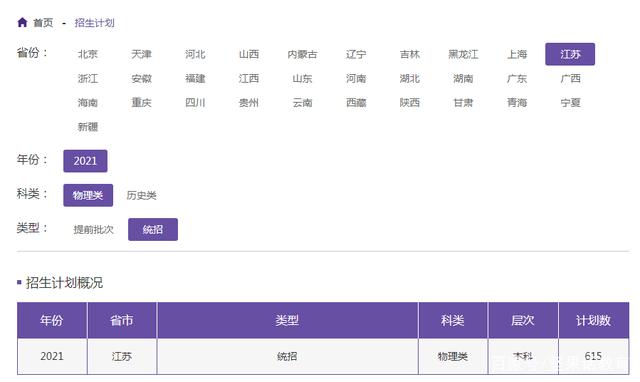Select province 河南
This screenshot has height=382, width=640.
tap(356, 78)
